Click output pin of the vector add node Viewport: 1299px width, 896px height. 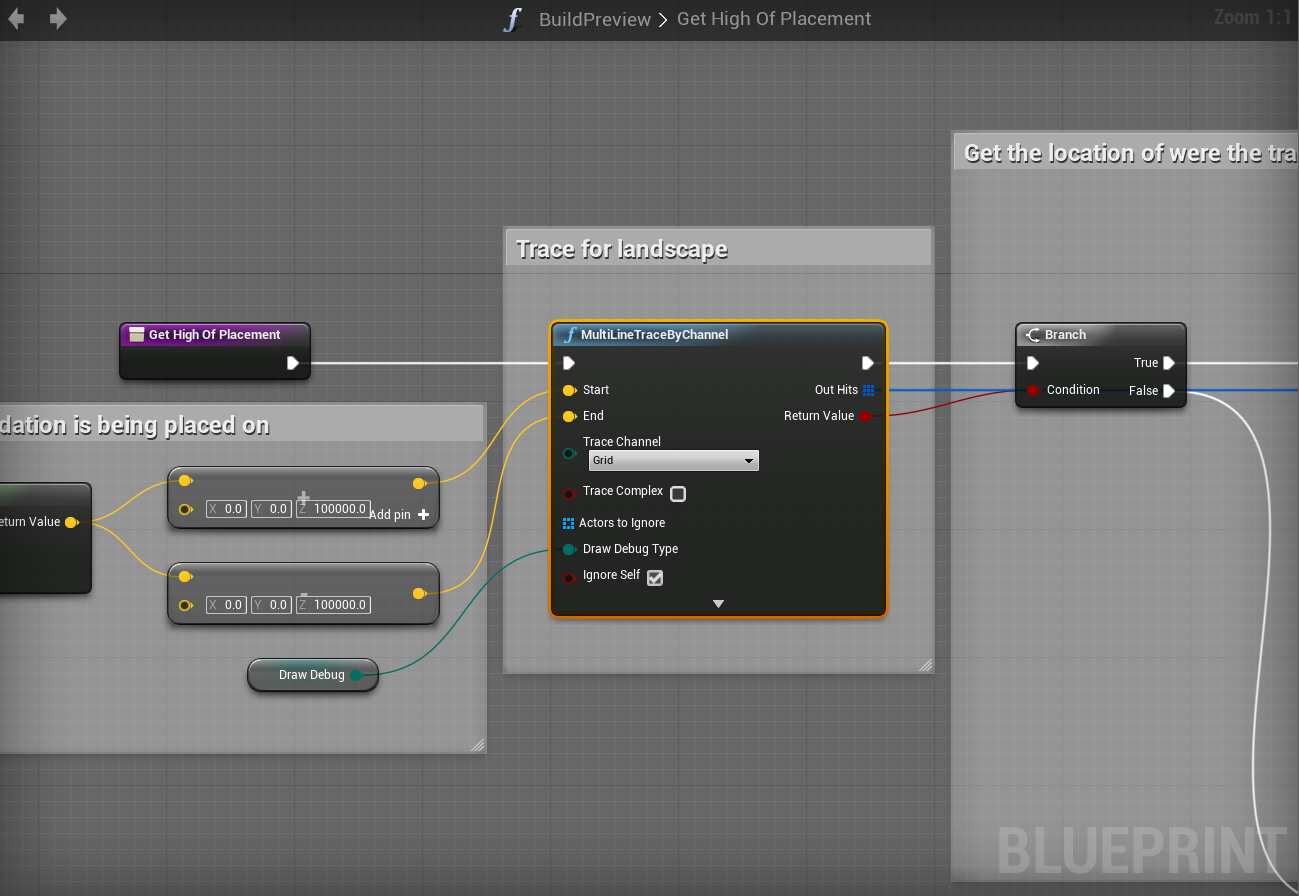(419, 484)
